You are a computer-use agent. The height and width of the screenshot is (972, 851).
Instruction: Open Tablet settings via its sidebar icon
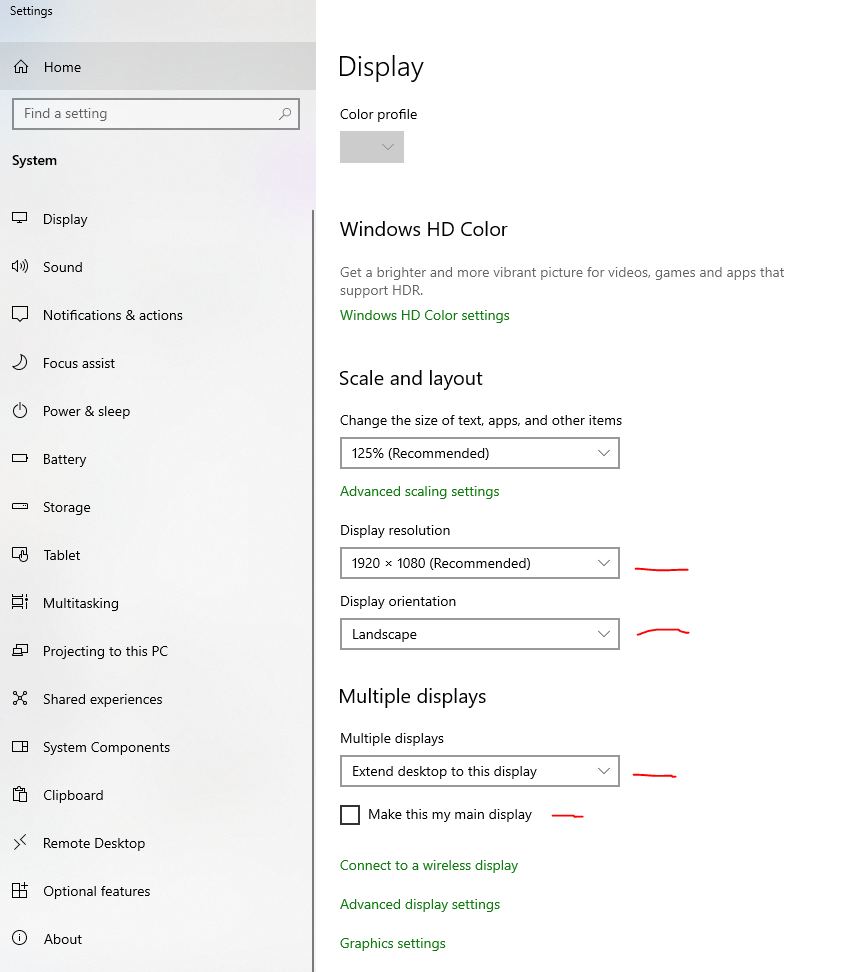point(21,555)
